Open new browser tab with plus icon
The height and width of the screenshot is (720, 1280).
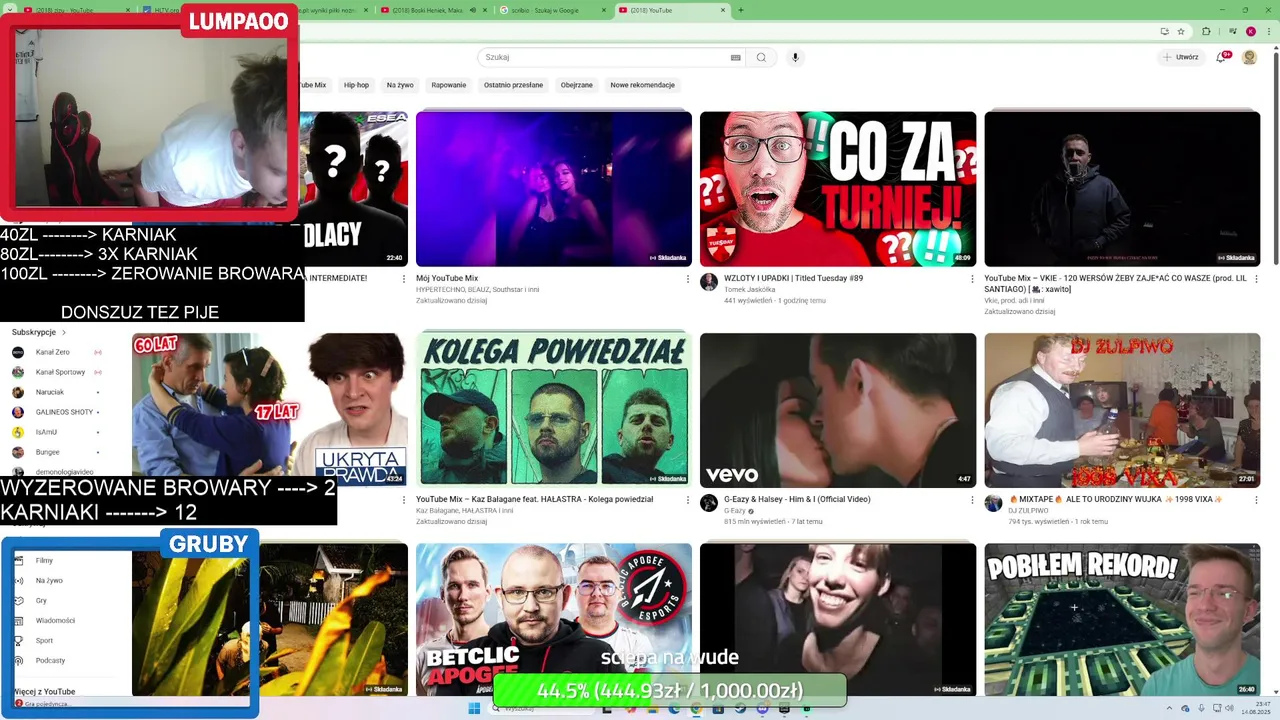coord(740,10)
